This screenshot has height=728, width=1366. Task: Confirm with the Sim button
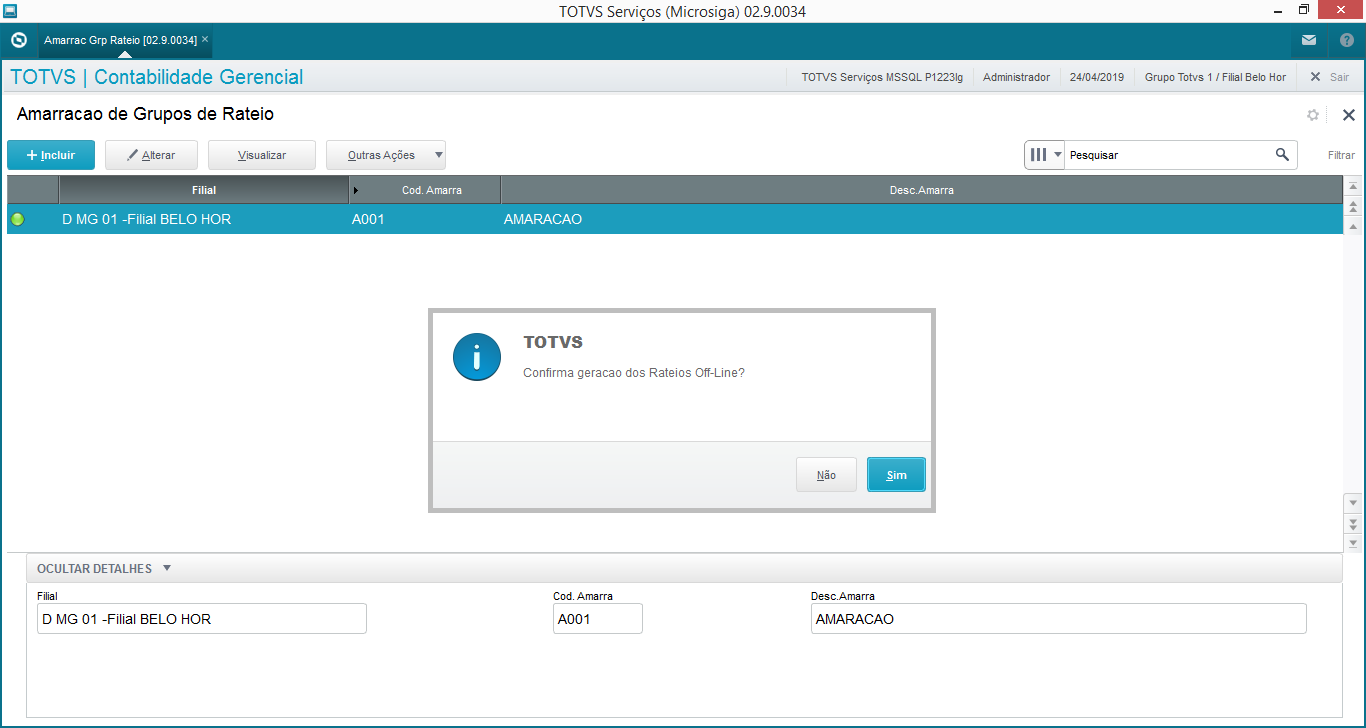pyautogui.click(x=896, y=475)
